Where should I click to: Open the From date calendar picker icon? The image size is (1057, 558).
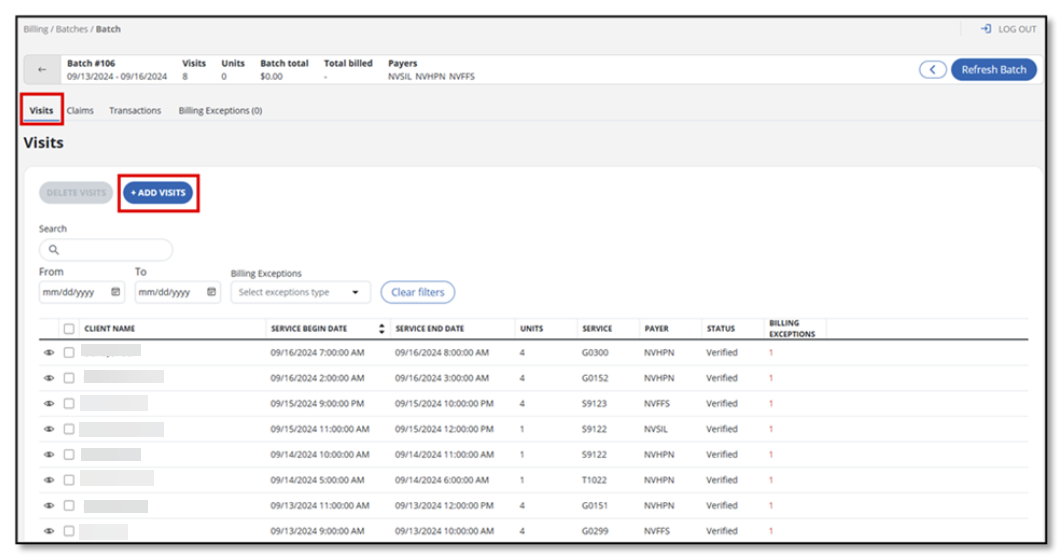[x=116, y=292]
